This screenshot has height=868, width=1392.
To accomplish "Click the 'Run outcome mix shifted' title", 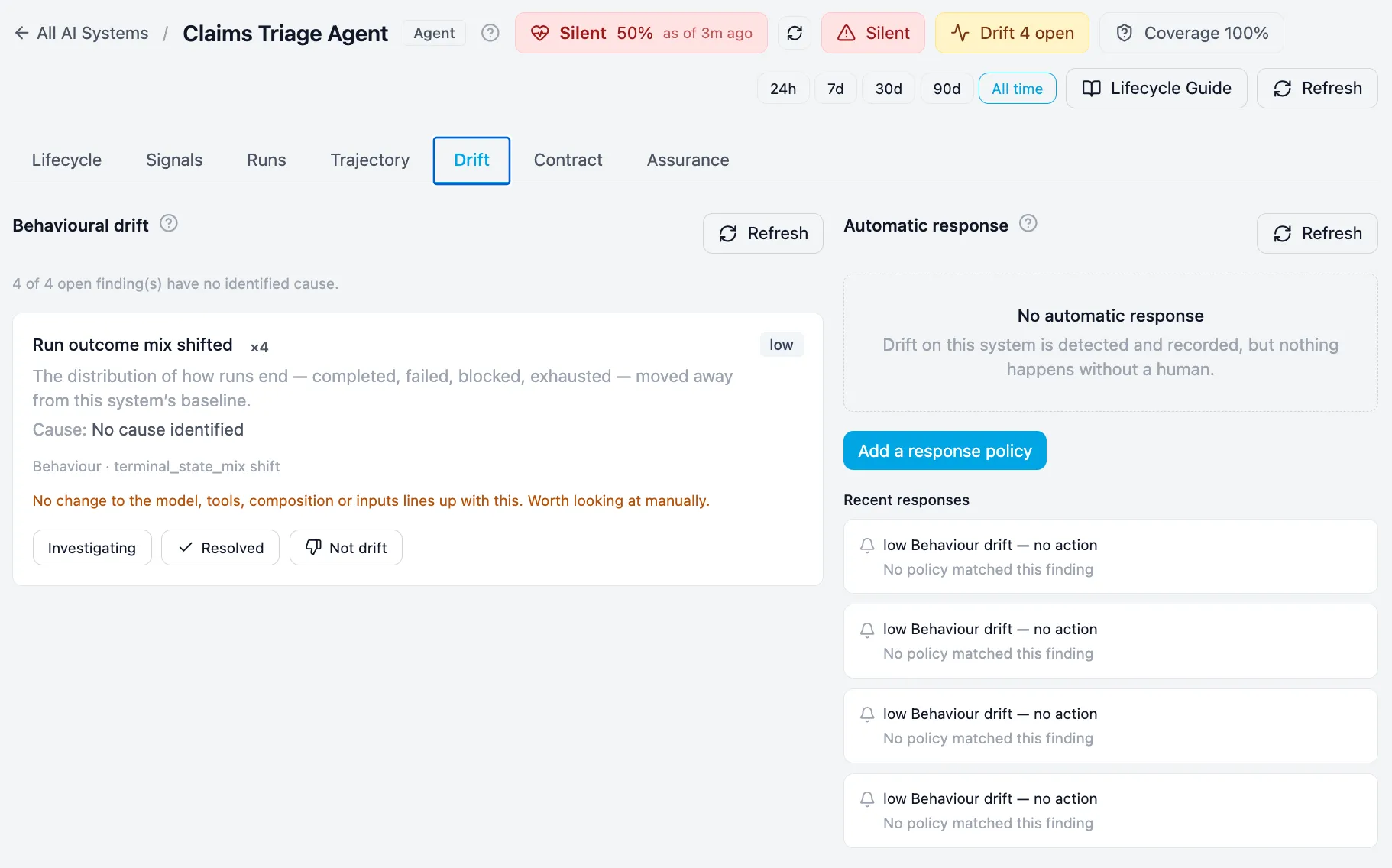I will pyautogui.click(x=132, y=345).
